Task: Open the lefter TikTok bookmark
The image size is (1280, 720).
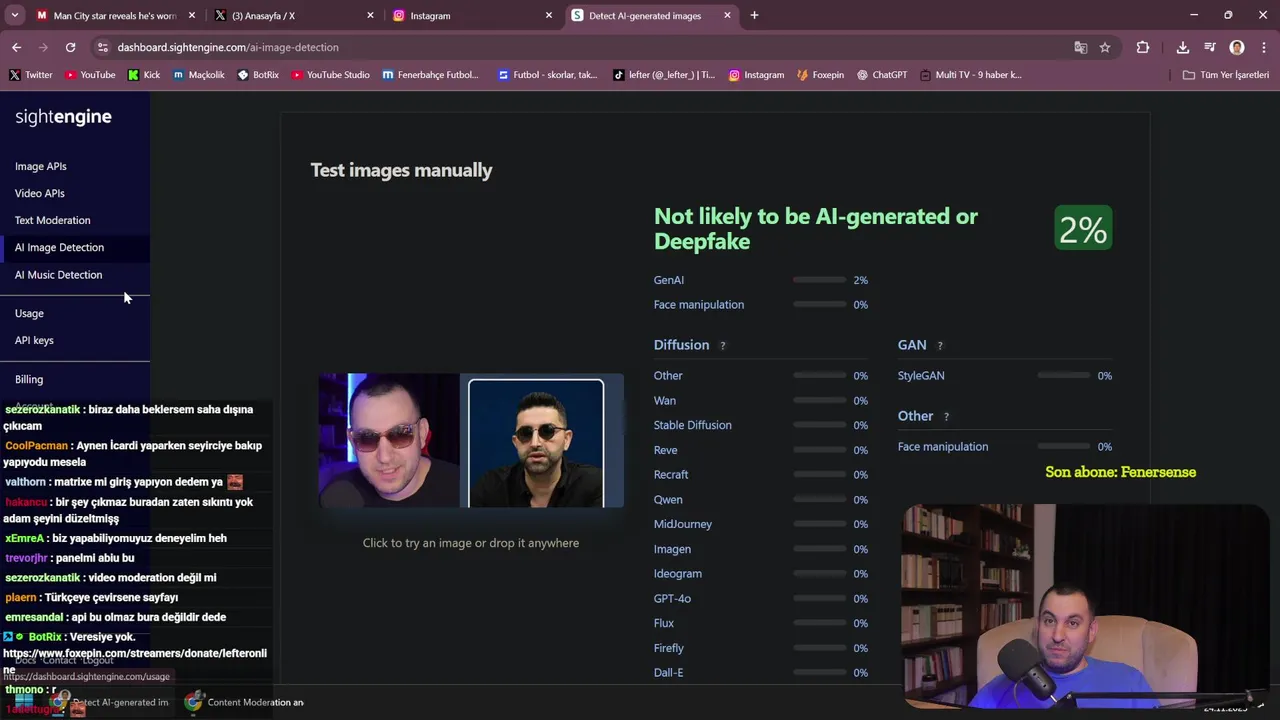Action: pyautogui.click(x=664, y=75)
